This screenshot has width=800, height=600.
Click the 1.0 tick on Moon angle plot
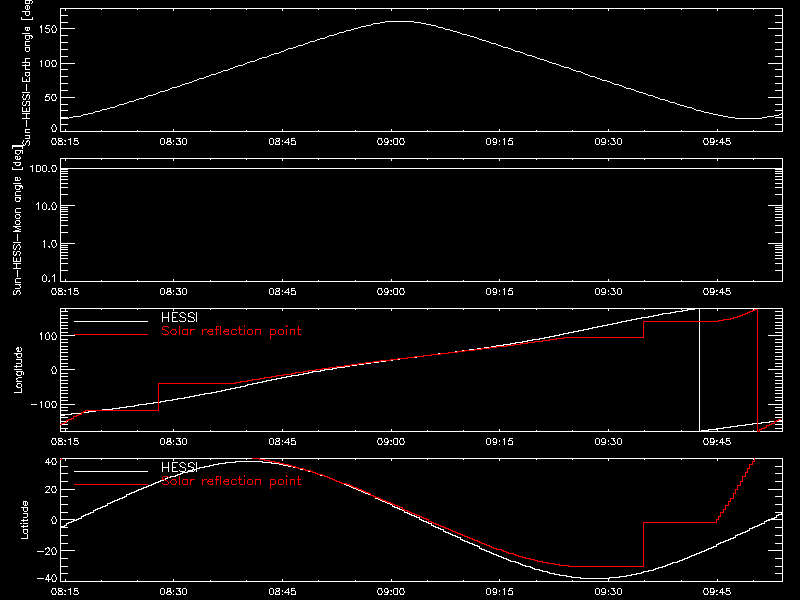pos(49,244)
